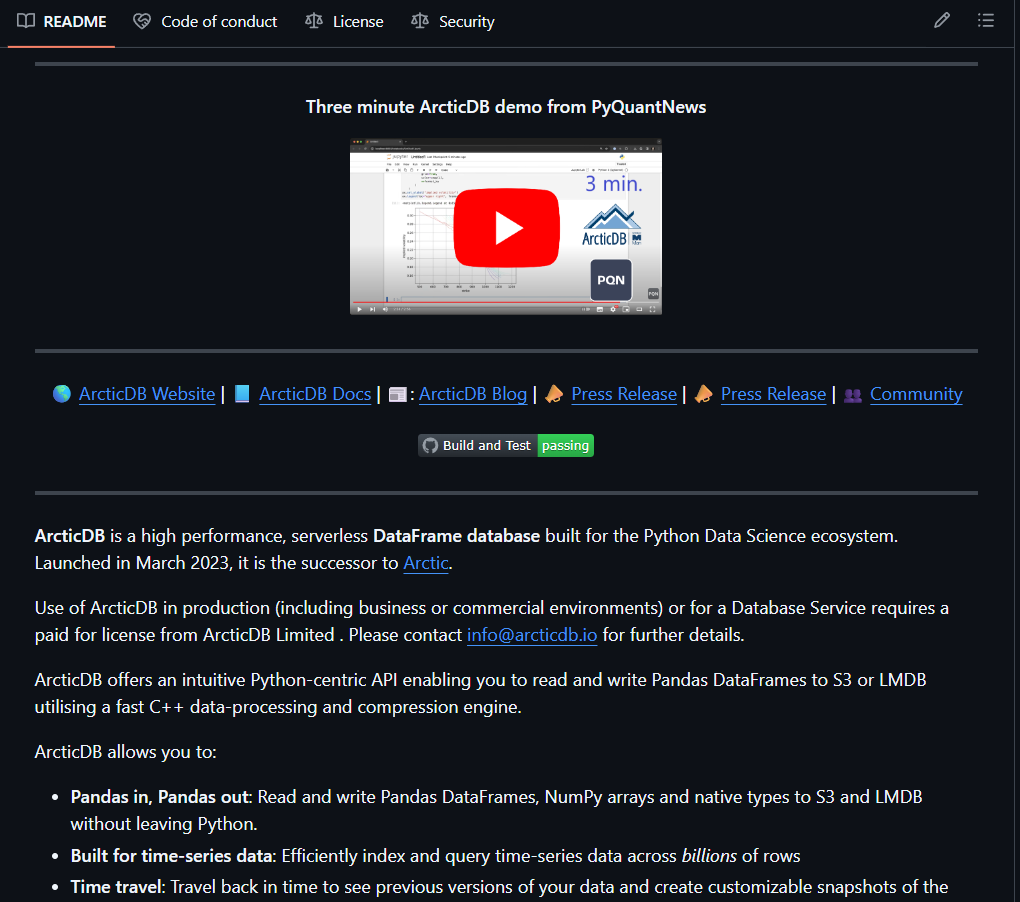
Task: Click the blue book icon beside Docs
Action: [242, 394]
